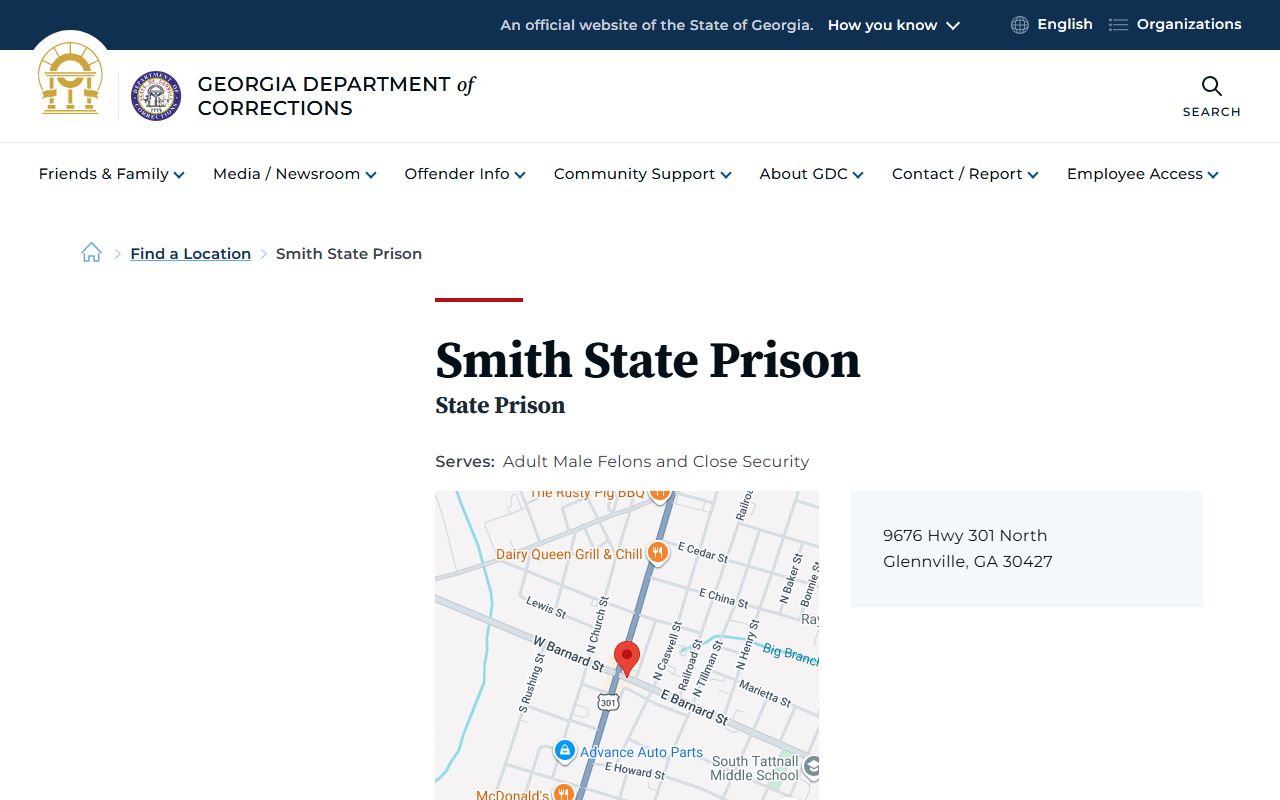Click the Advance Auto Parts map marker
The height and width of the screenshot is (800, 1280).
(x=564, y=750)
